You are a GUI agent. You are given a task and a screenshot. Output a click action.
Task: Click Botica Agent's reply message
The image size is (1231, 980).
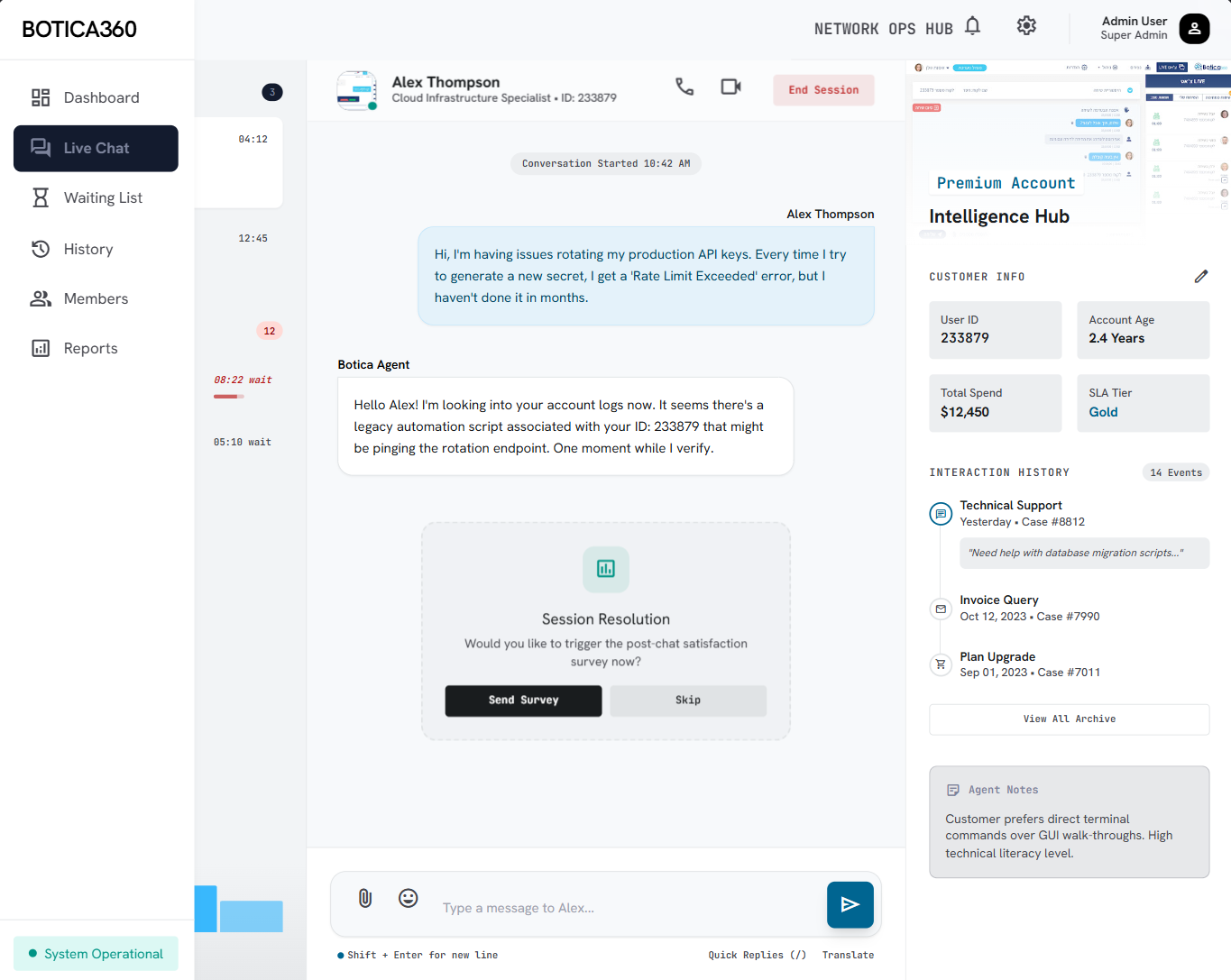coord(565,426)
